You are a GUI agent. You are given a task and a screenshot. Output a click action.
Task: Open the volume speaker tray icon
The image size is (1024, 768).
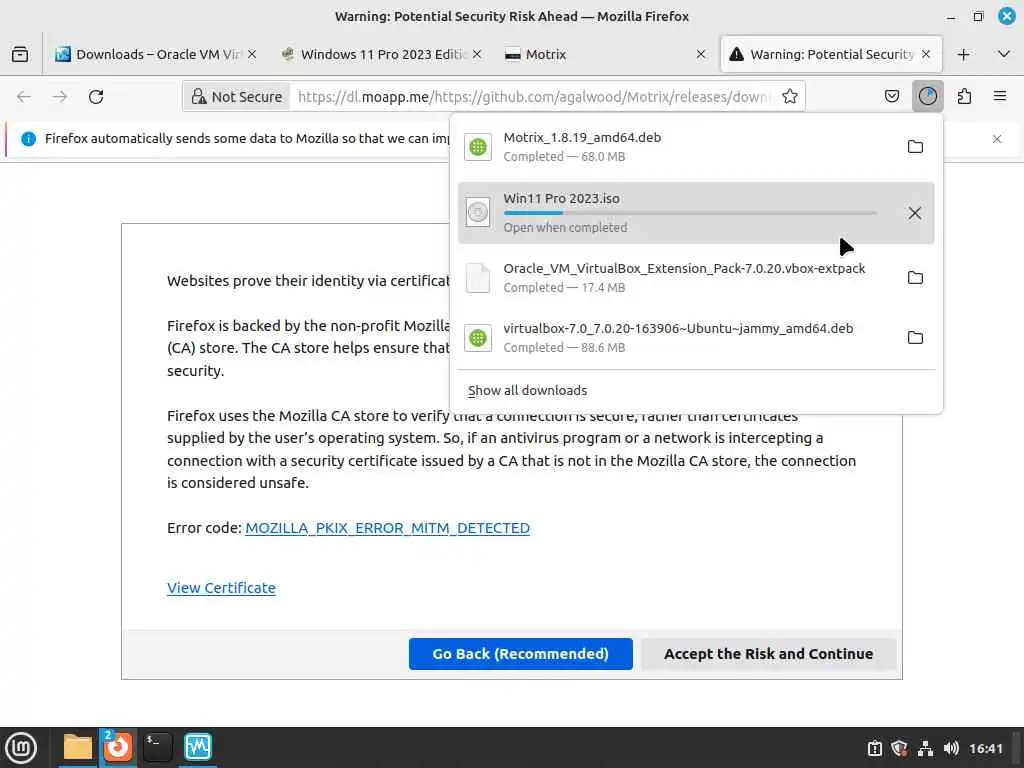click(951, 748)
